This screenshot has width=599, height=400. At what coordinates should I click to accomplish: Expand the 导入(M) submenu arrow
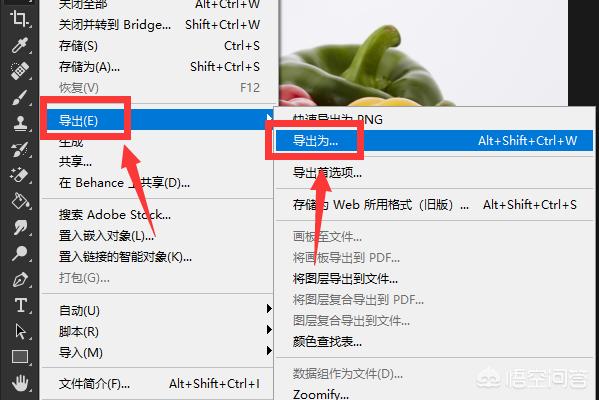(269, 350)
